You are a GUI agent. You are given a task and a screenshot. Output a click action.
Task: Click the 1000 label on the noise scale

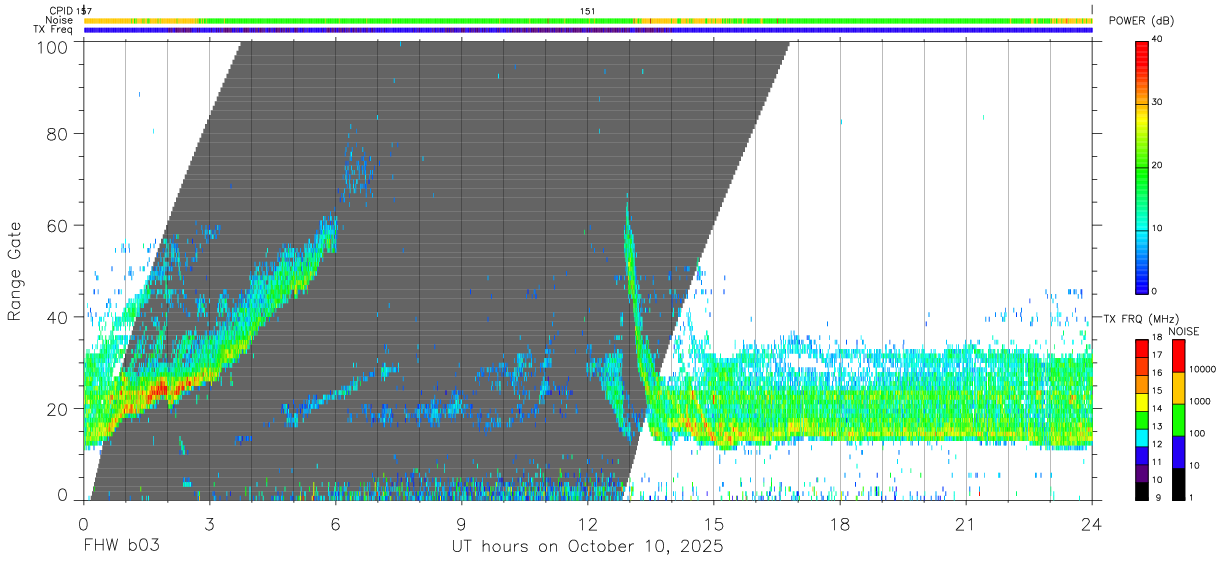pyautogui.click(x=1201, y=401)
